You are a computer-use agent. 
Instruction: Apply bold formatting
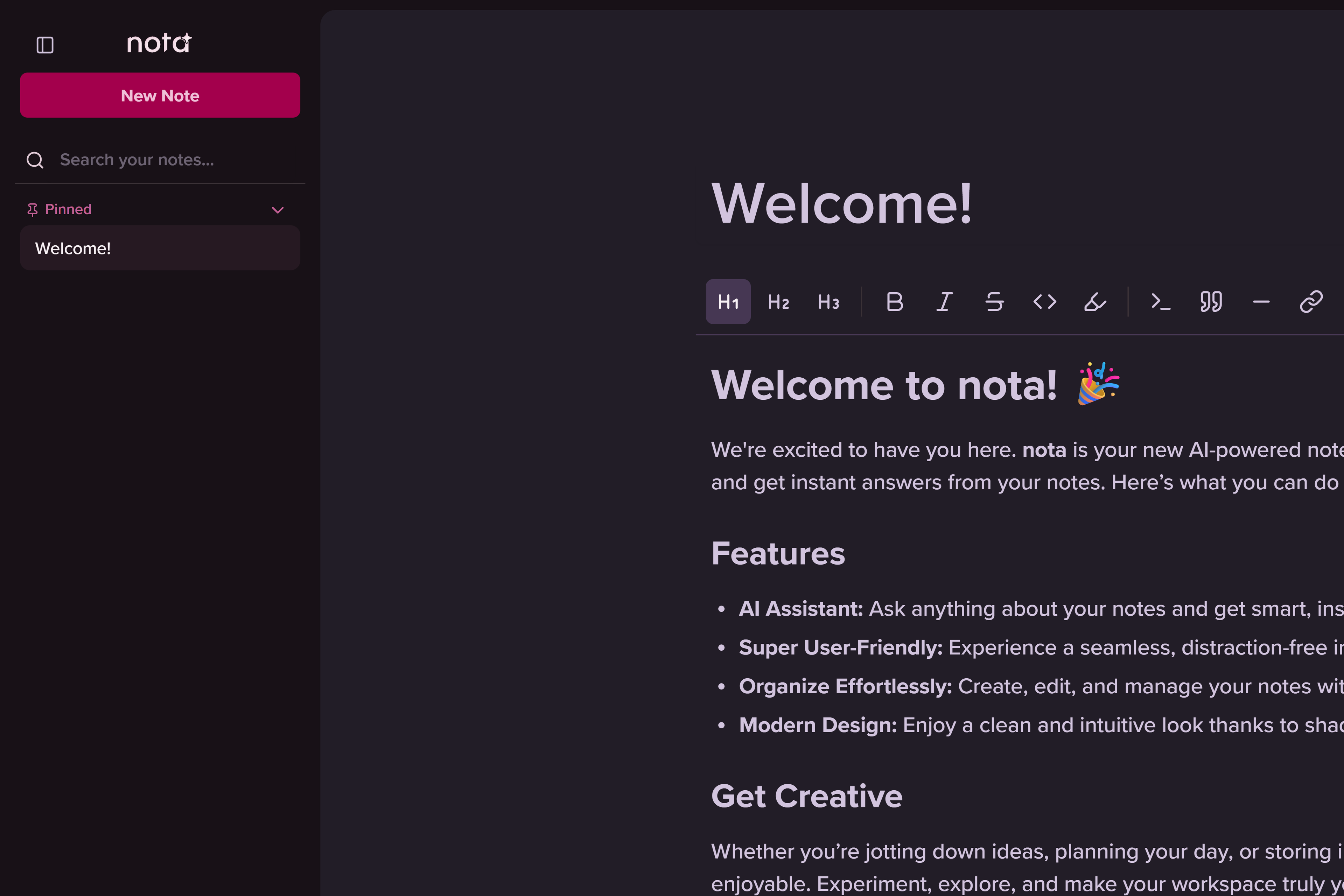[x=895, y=302]
